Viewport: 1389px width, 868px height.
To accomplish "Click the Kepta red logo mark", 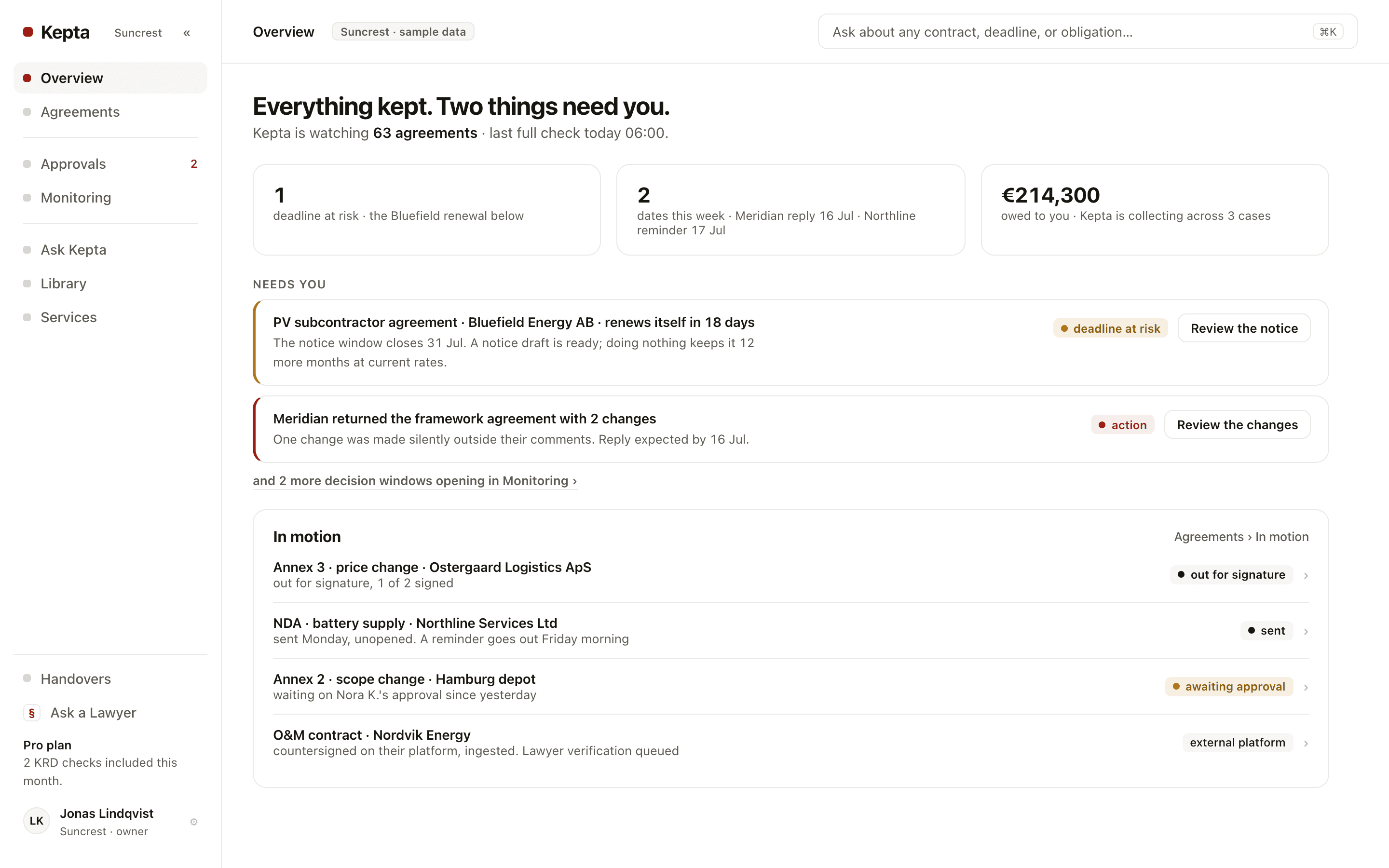I will (27, 32).
